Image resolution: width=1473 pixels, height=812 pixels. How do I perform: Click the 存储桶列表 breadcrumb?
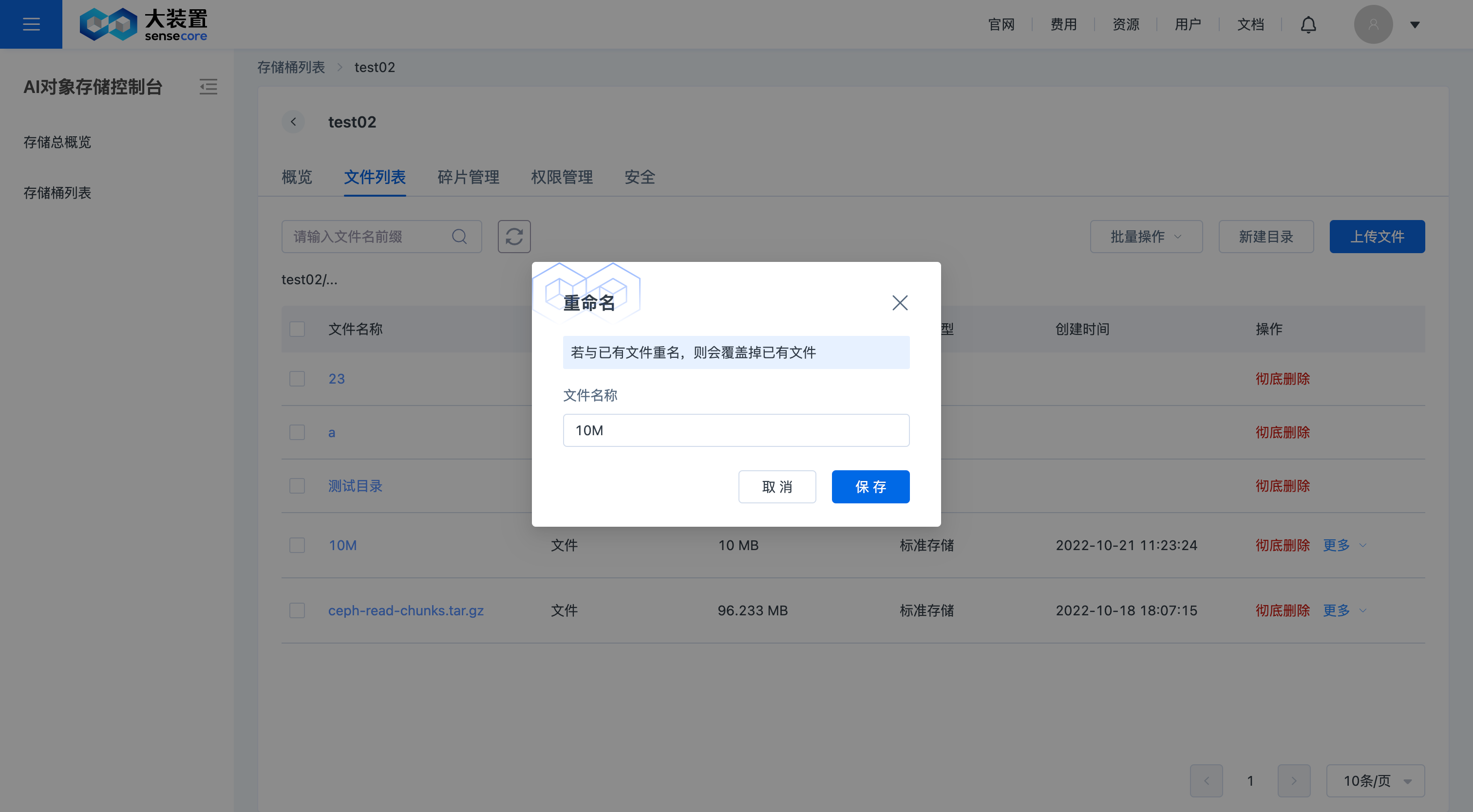tap(290, 68)
